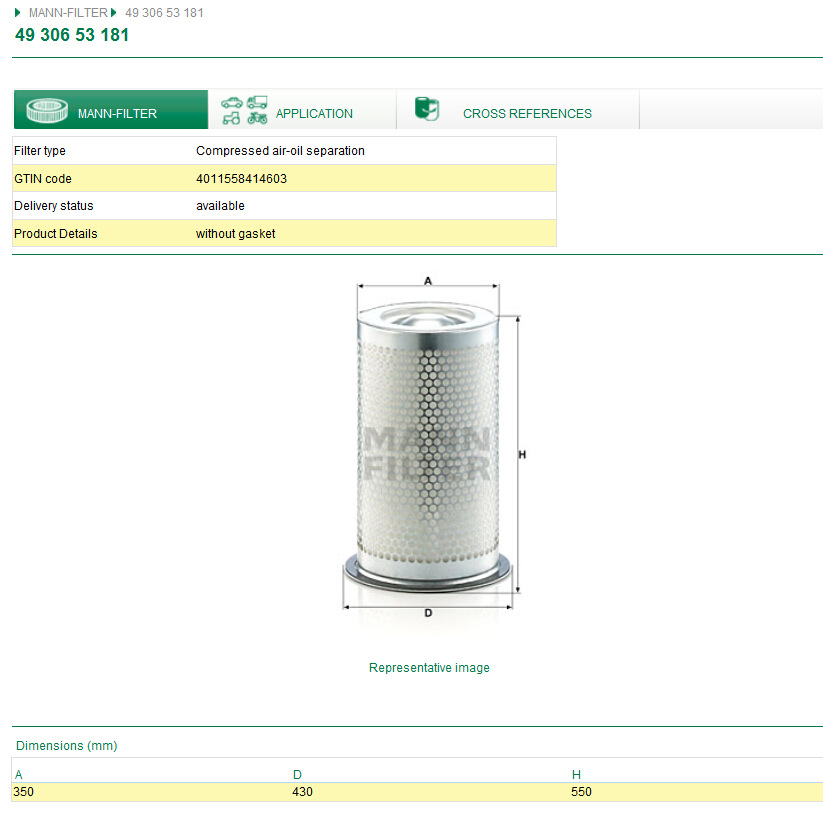Click the air filter icon in MANN-FILTER tab

[47, 110]
